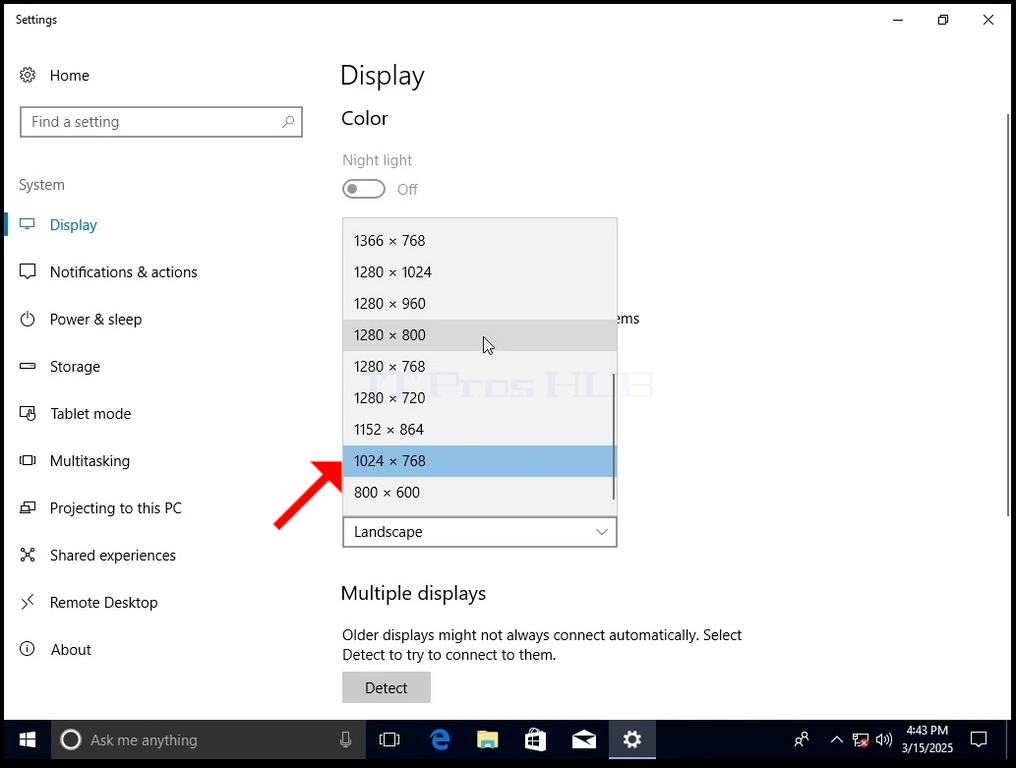This screenshot has width=1016, height=768.
Task: Click the network status tray icon
Action: pyautogui.click(x=860, y=739)
